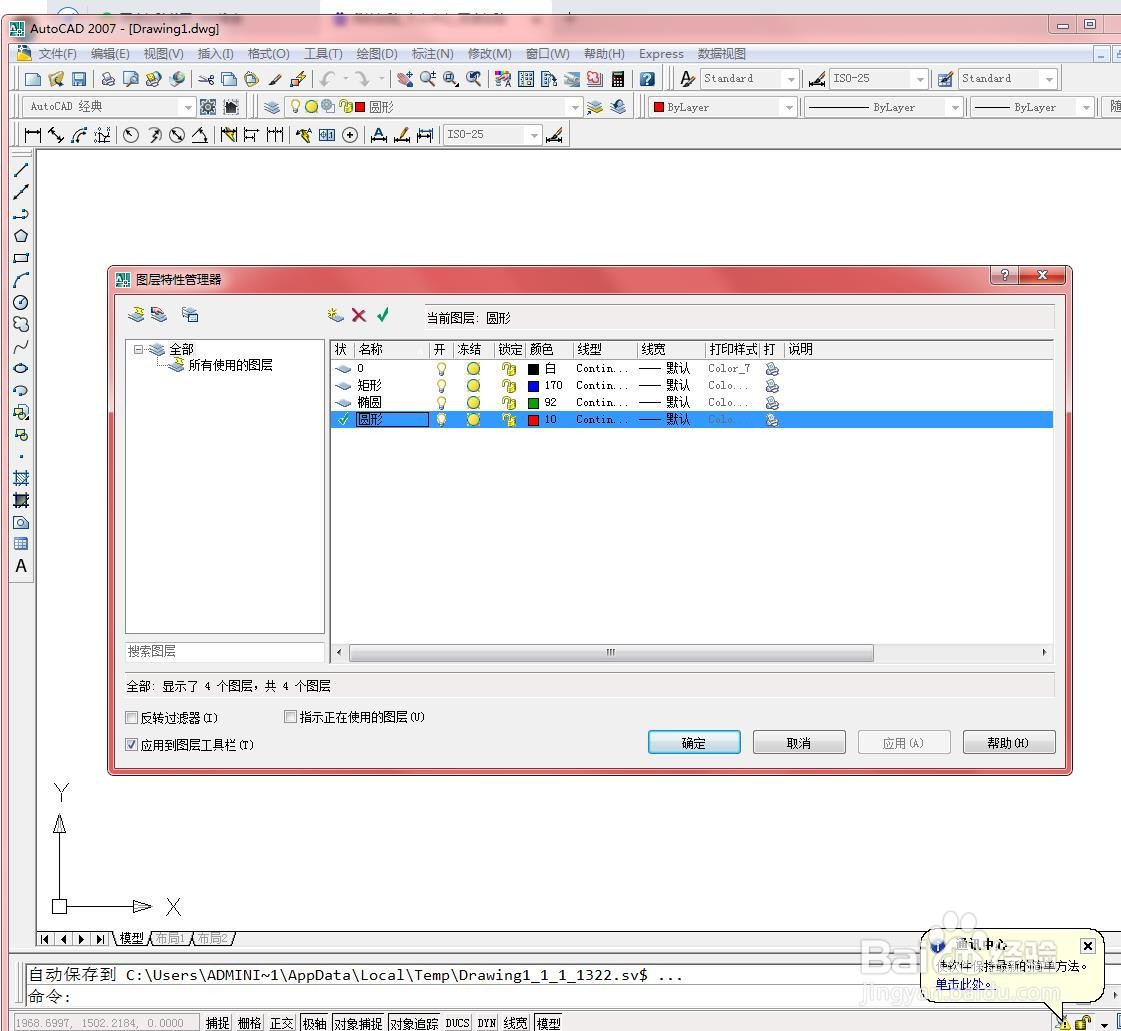Click the 单击此处 link in notification
Screen dimensions: 1121x1031
click(964, 985)
